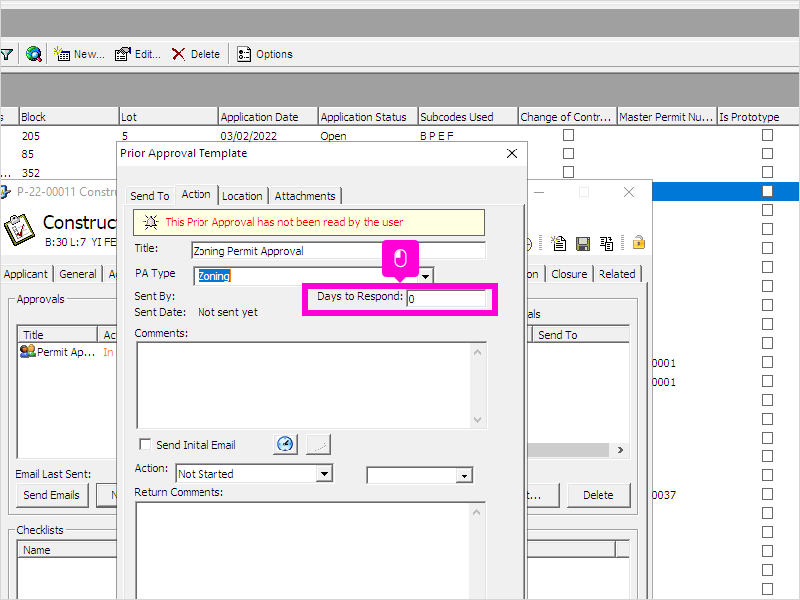Screen dimensions: 800x600
Task: Click the lightbulb icon in the unread notice
Action: (151, 222)
